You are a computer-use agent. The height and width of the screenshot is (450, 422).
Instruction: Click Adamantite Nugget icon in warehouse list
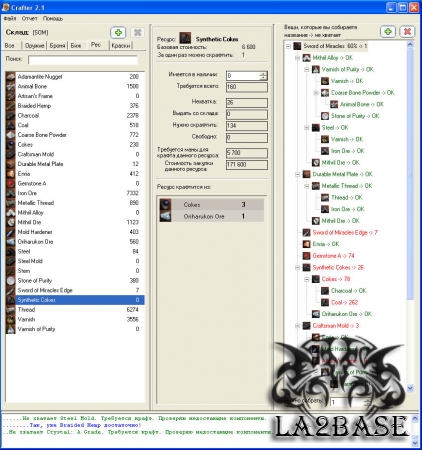point(11,77)
